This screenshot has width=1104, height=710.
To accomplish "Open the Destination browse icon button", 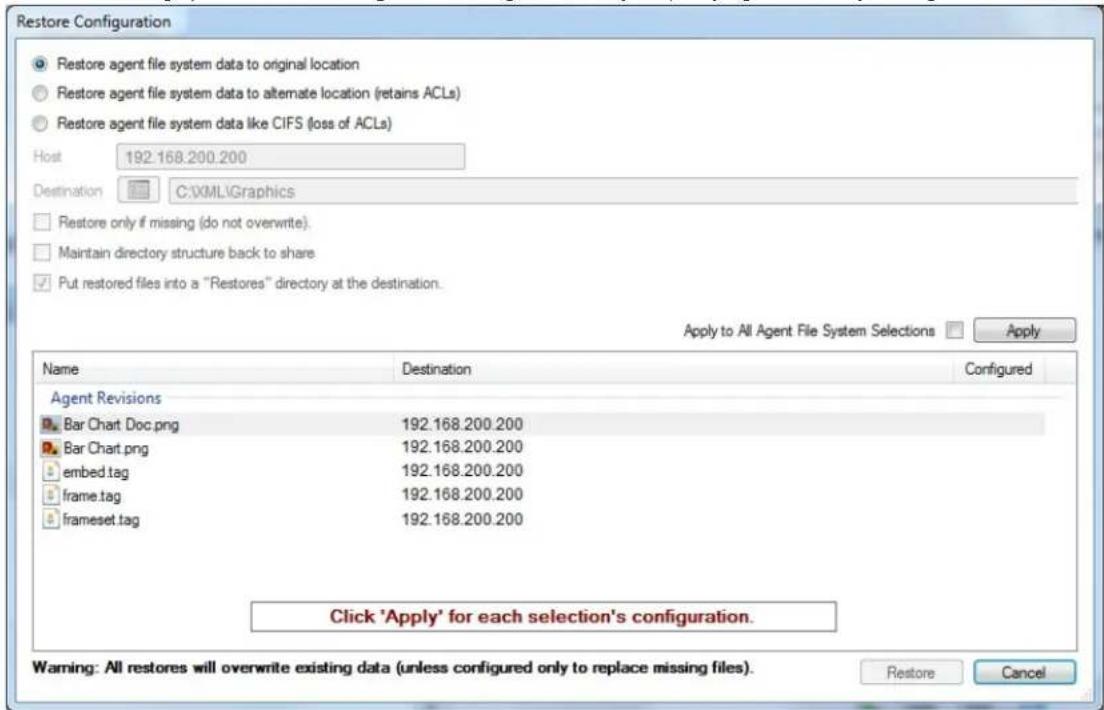I will pos(139,190).
